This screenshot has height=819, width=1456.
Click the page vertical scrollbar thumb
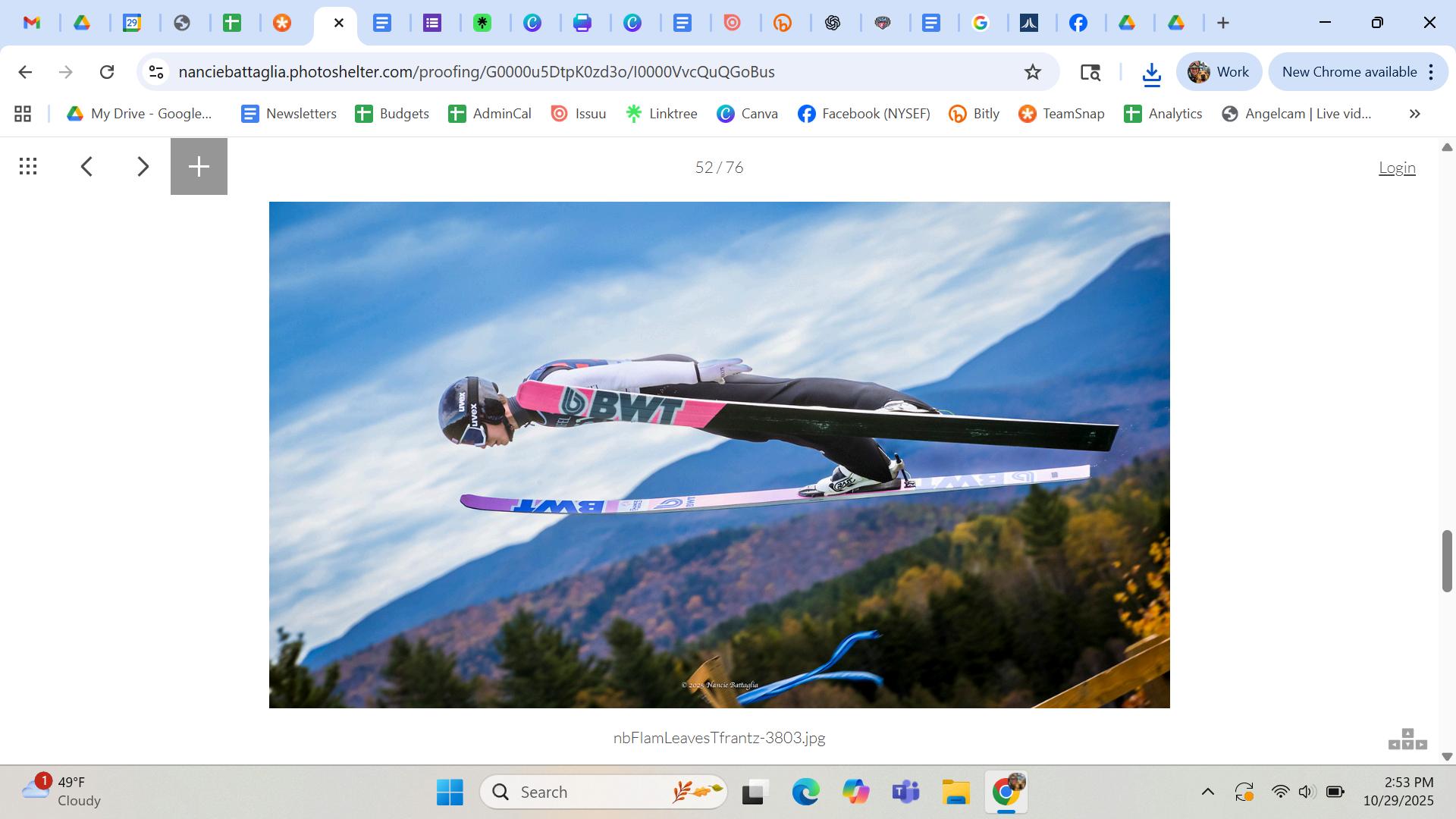pyautogui.click(x=1447, y=561)
